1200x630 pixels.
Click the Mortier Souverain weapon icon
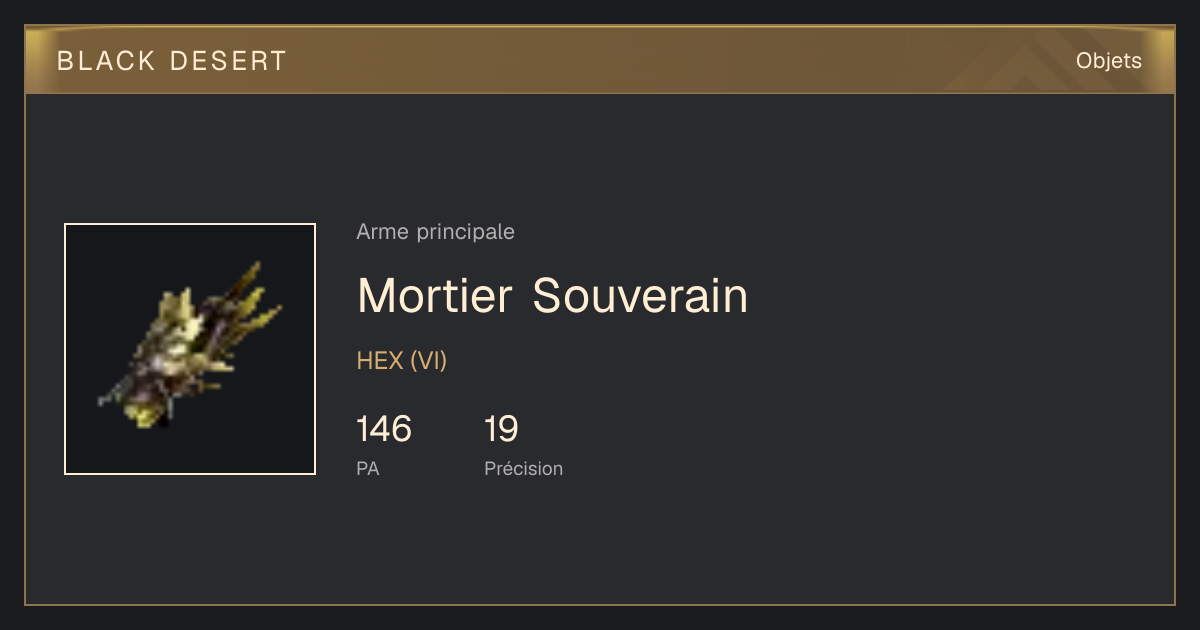point(190,349)
